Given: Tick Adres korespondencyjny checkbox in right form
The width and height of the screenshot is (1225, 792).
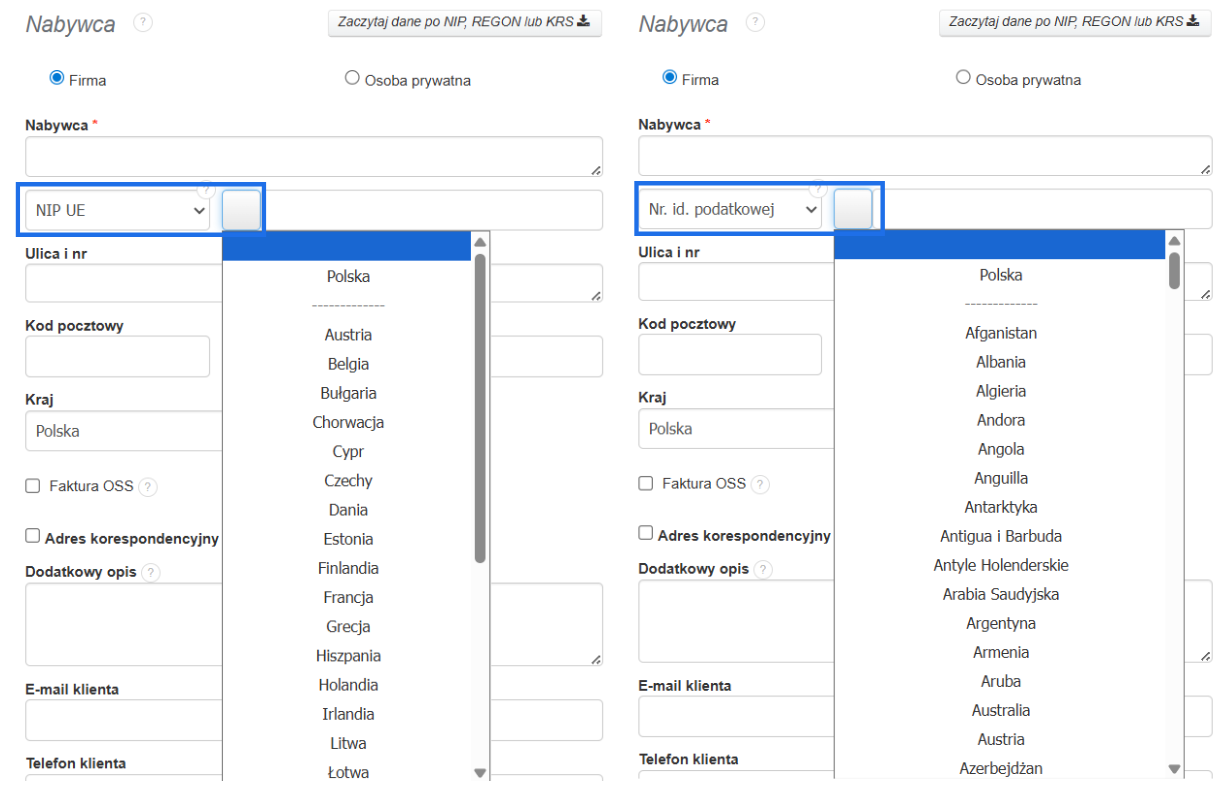Looking at the screenshot, I should [646, 533].
